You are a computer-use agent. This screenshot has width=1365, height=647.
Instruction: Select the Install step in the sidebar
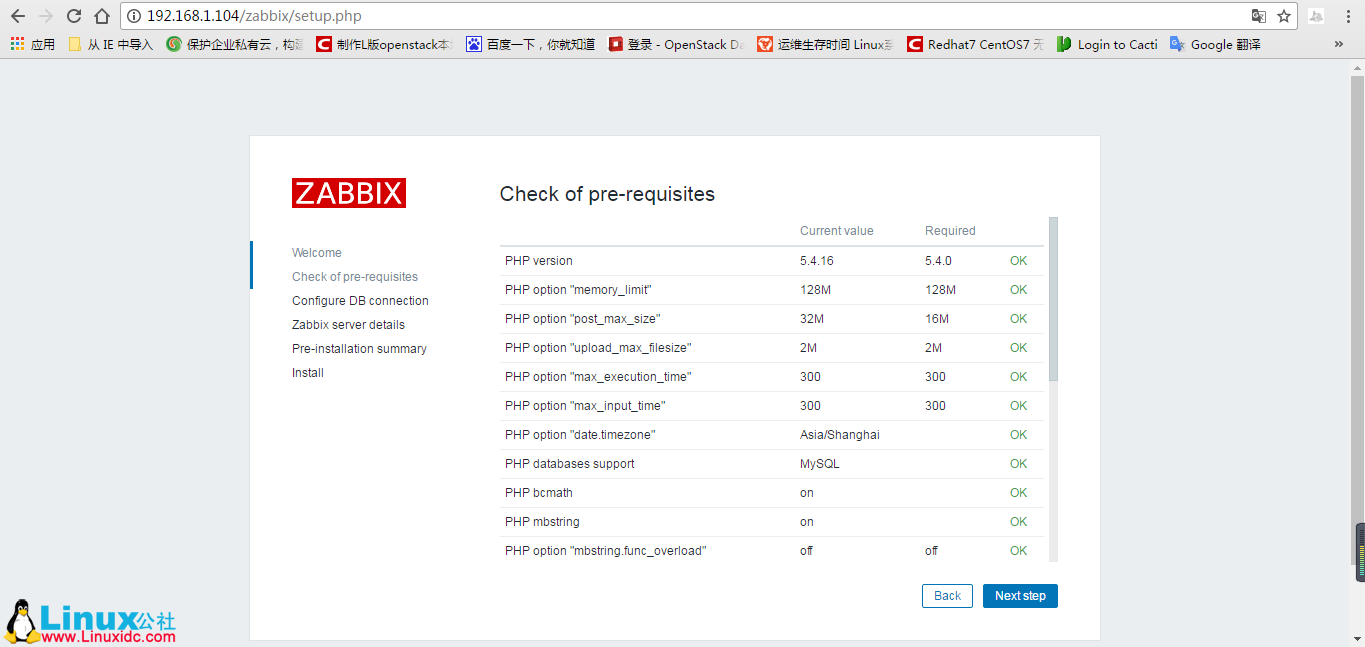307,372
